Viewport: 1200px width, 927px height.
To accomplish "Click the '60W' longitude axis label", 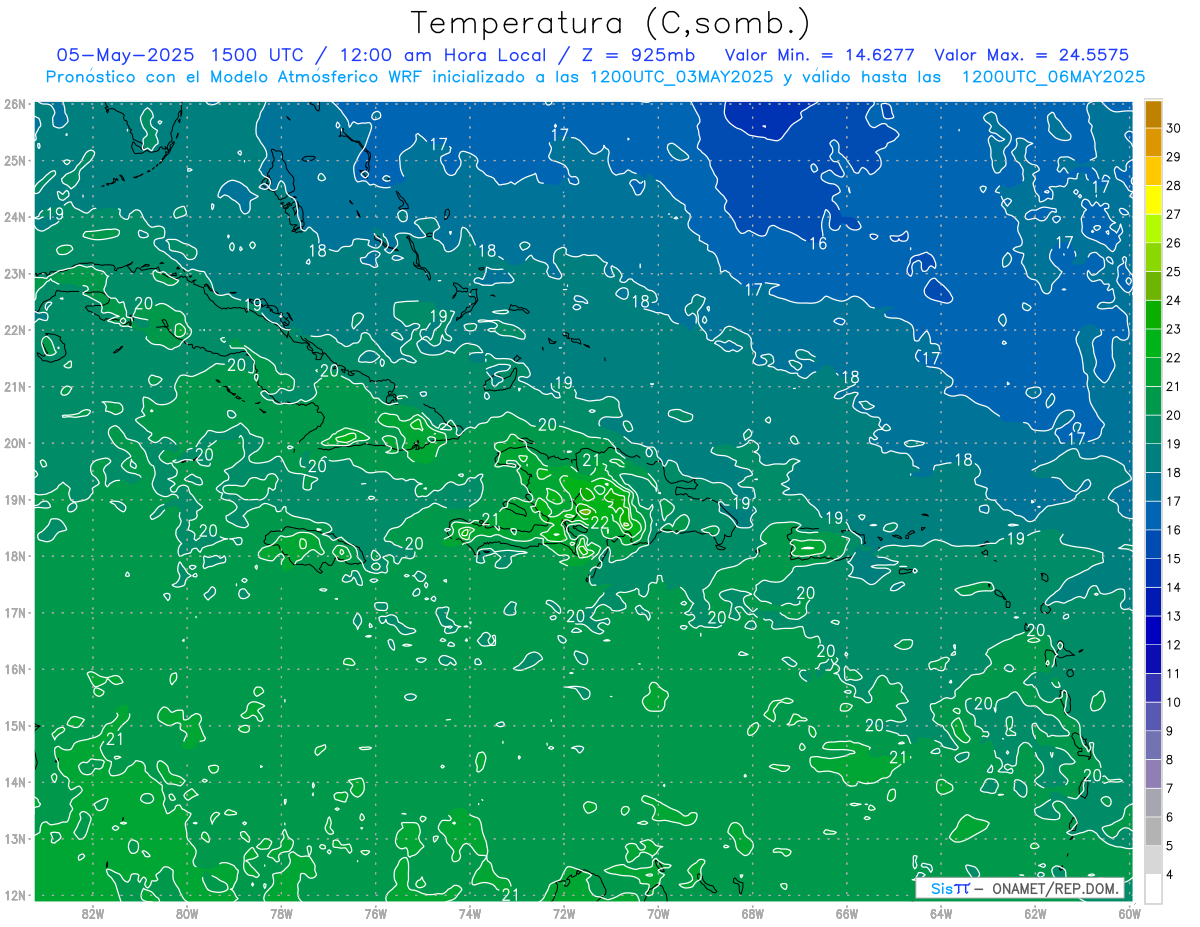I will (x=1130, y=913).
